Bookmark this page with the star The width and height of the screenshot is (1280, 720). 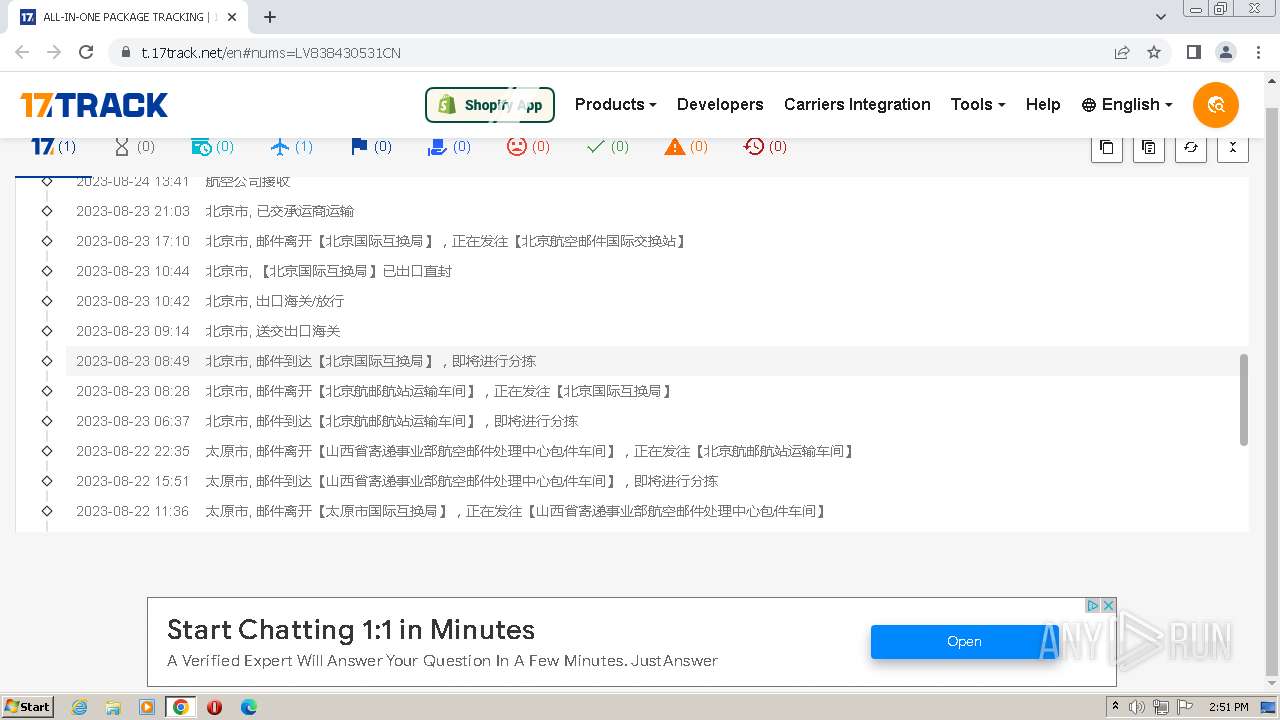pyautogui.click(x=1154, y=53)
